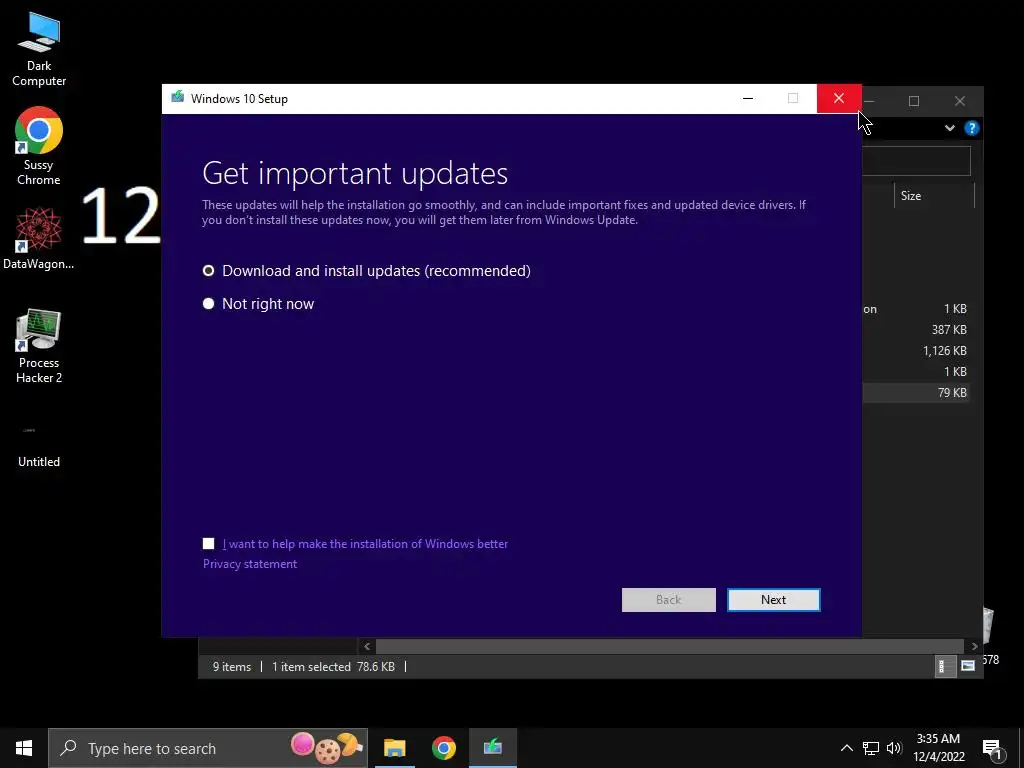Select the 387 KB file row
Screen dimensions: 1024x768
(x=916, y=330)
